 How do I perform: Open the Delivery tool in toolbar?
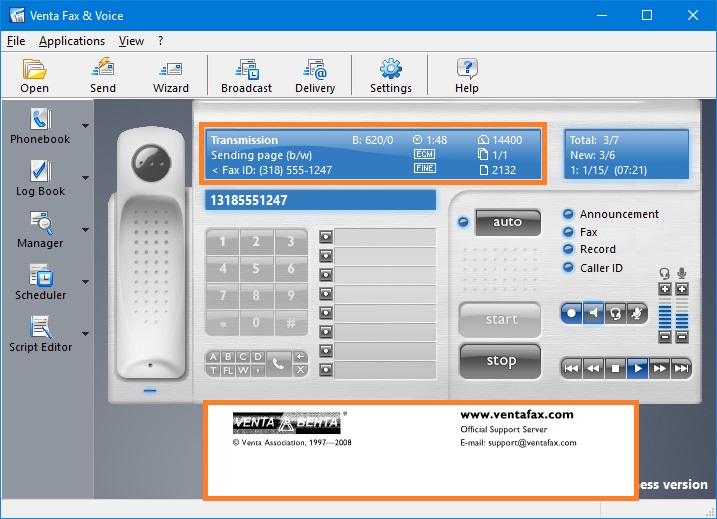[315, 75]
